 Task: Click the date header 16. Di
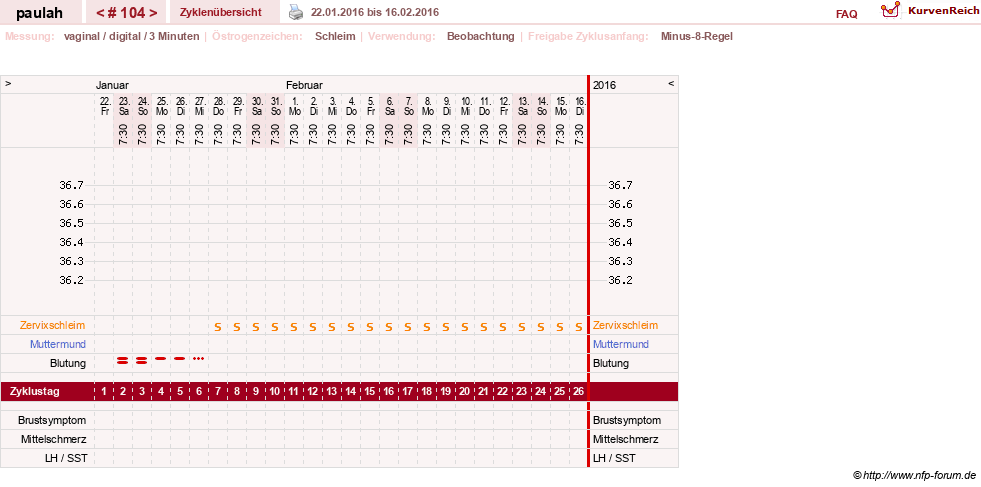[x=579, y=106]
